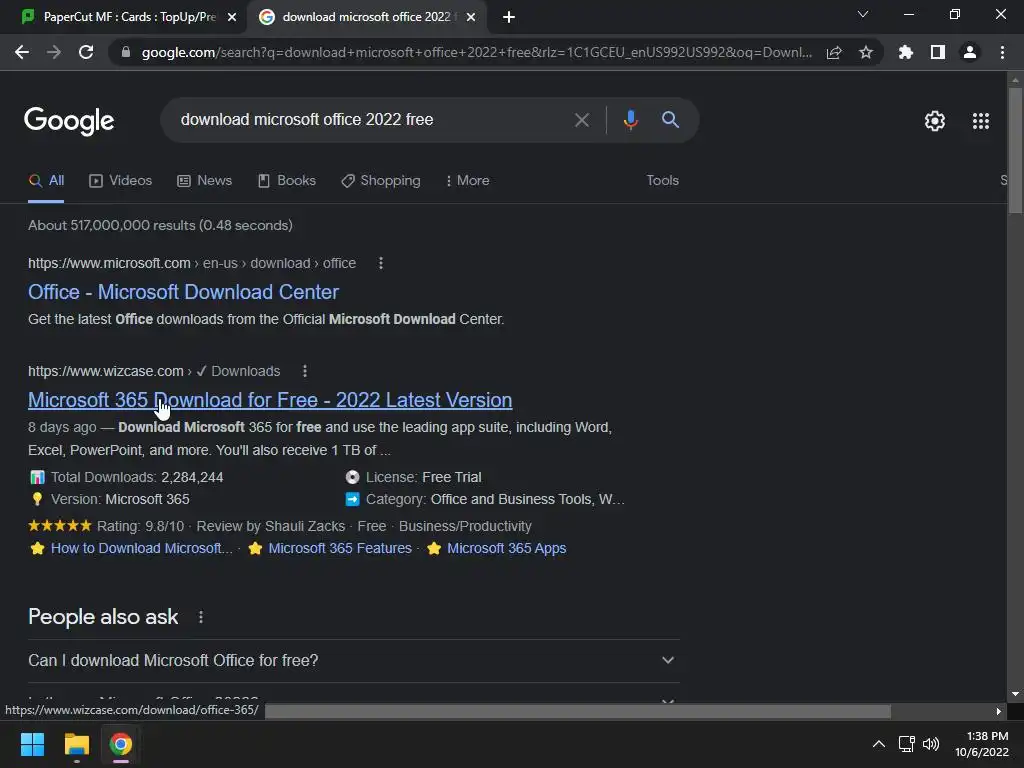Viewport: 1024px width, 768px height.
Task: Click scrollbar down arrow
Action: (1015, 694)
